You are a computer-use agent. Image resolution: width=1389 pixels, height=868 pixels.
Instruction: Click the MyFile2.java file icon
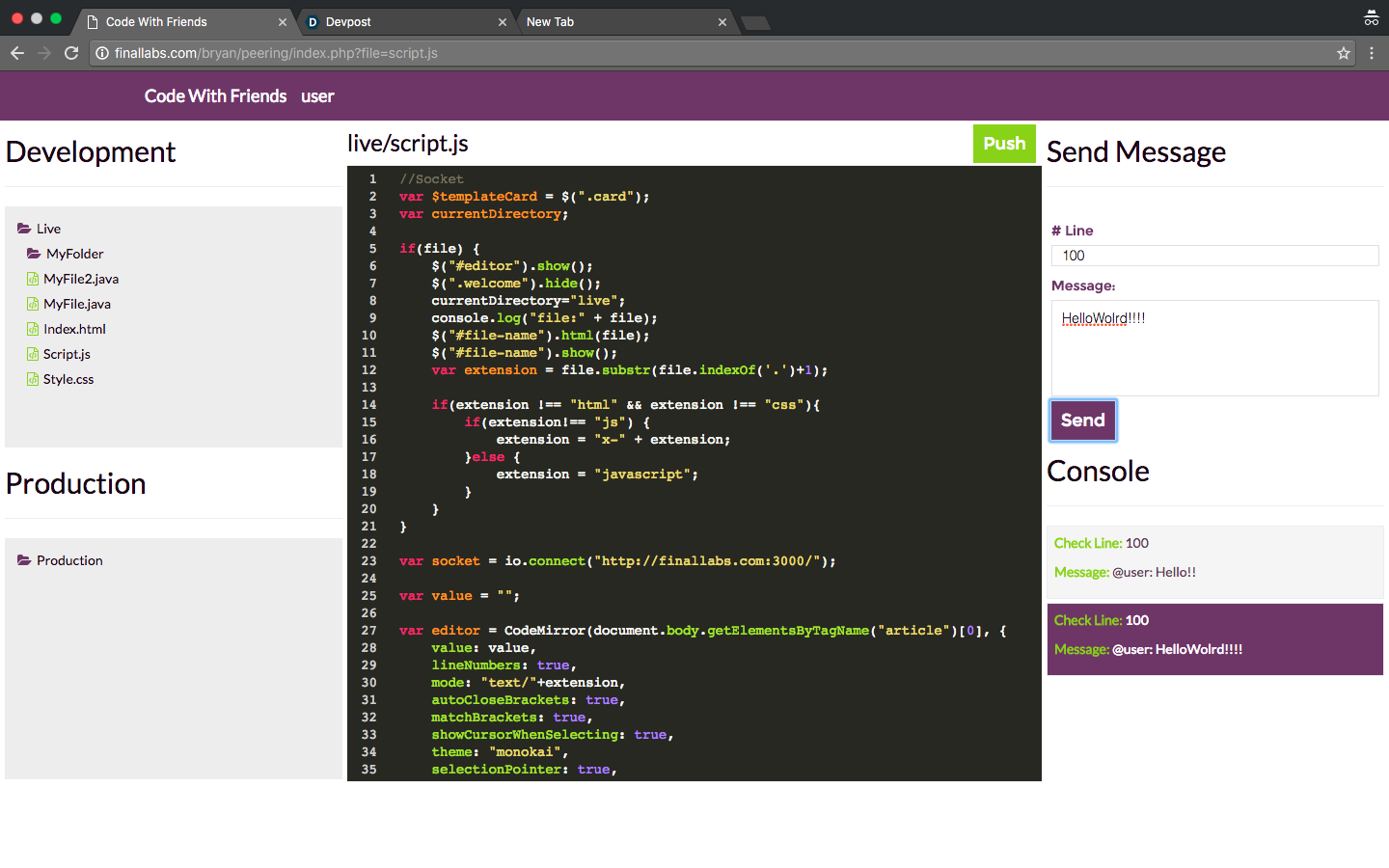tap(33, 279)
